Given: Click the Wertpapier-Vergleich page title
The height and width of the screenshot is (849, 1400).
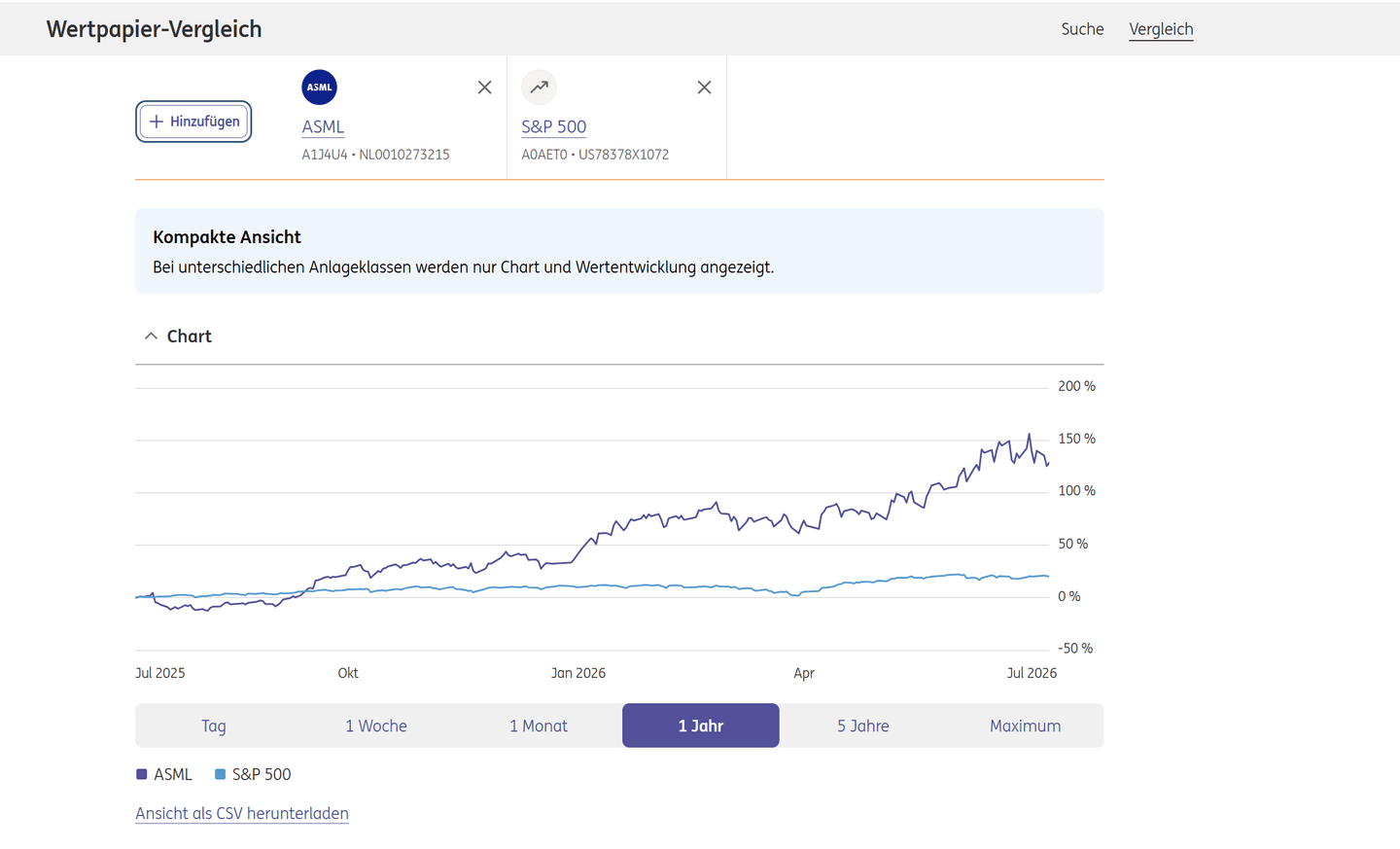Looking at the screenshot, I should (154, 29).
